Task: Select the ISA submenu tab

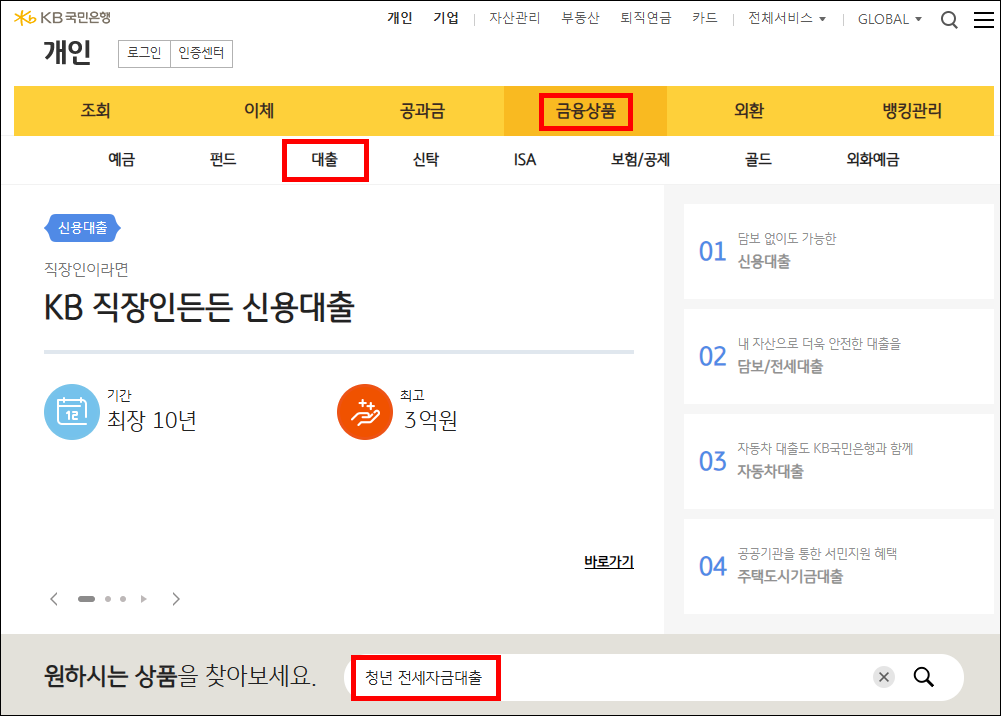Action: (x=525, y=160)
